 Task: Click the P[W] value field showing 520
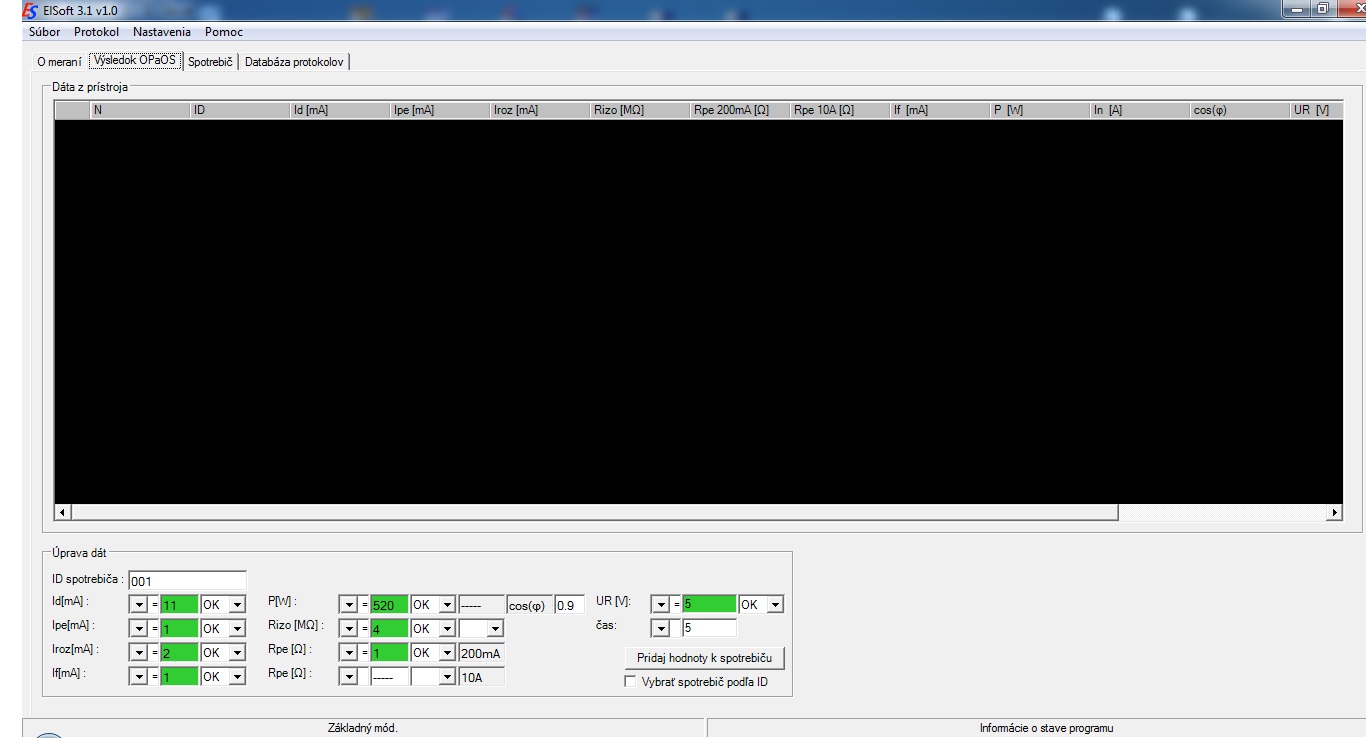(389, 604)
